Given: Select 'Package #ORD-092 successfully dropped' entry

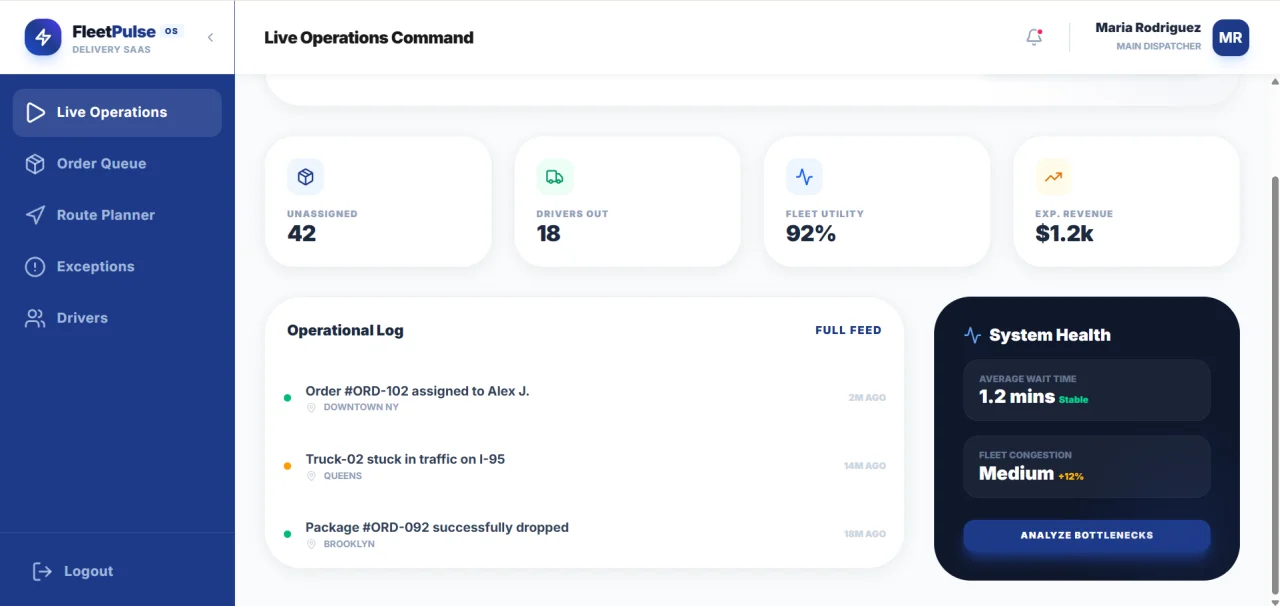Looking at the screenshot, I should coord(437,527).
